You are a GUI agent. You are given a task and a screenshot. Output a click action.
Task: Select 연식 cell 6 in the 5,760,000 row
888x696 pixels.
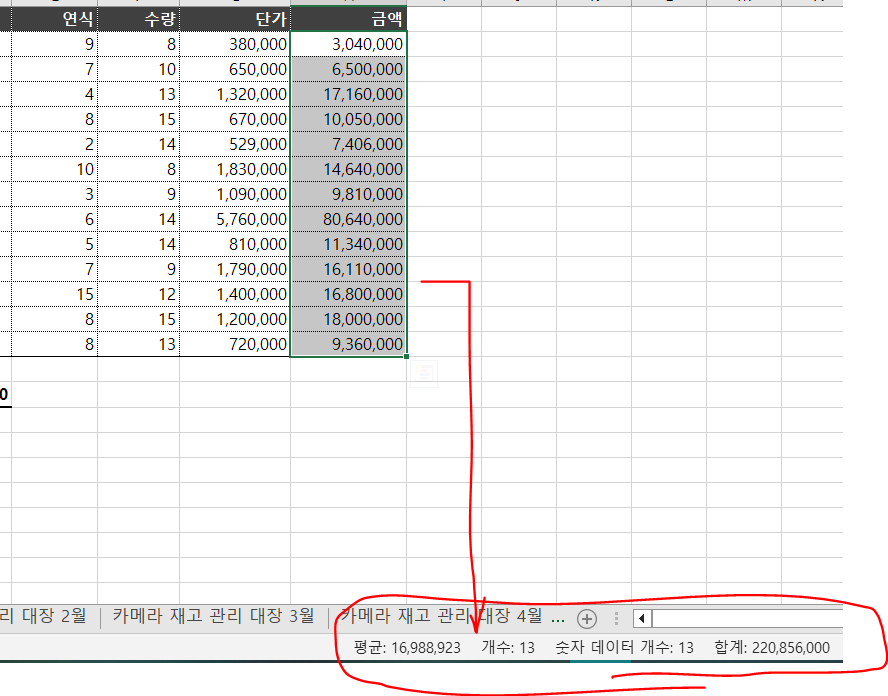point(54,219)
